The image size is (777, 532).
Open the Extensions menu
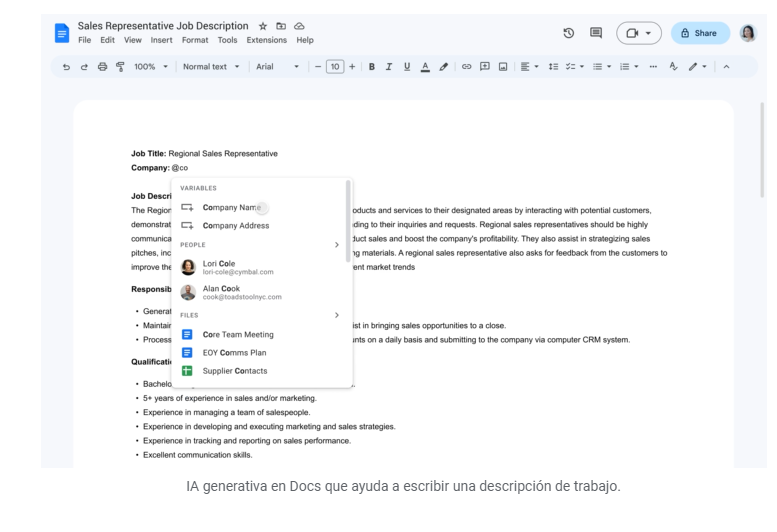pyautogui.click(x=267, y=40)
